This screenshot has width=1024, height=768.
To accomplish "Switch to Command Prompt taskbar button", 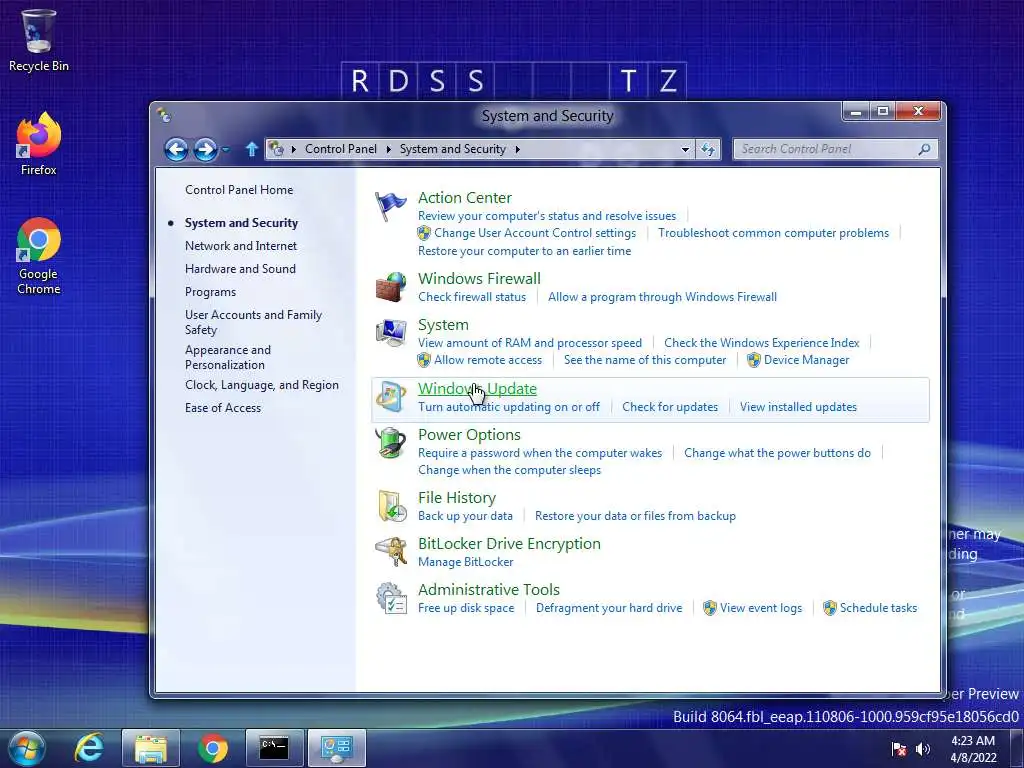I will 274,748.
